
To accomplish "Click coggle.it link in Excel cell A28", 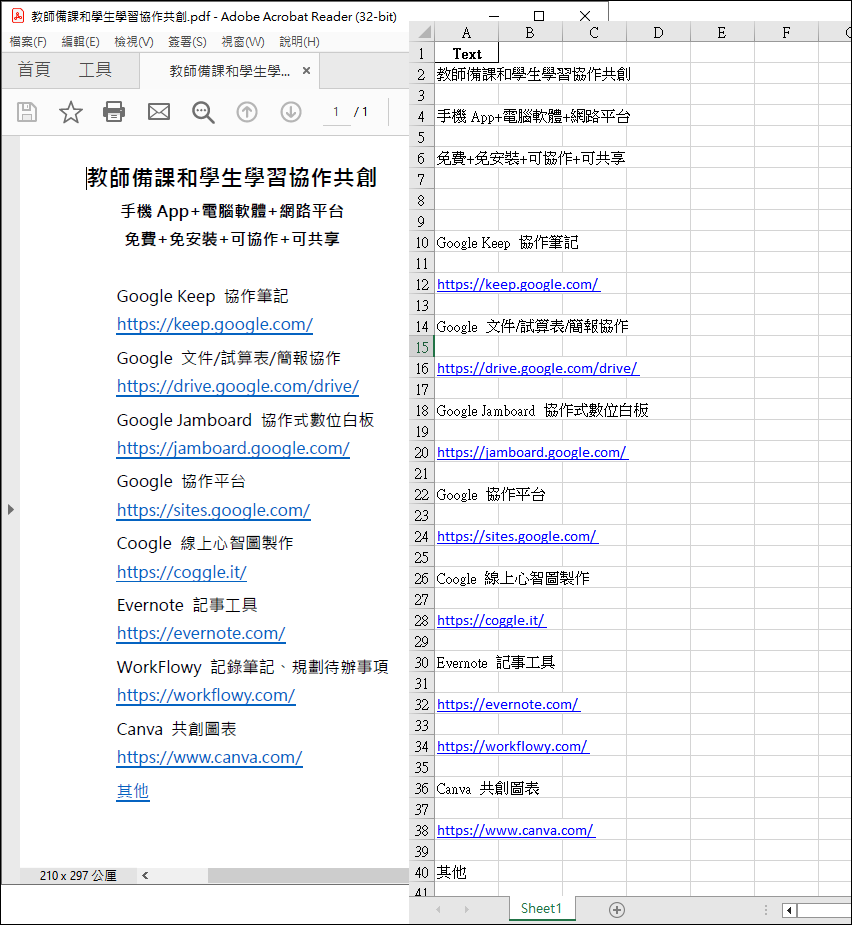I will coord(491,620).
